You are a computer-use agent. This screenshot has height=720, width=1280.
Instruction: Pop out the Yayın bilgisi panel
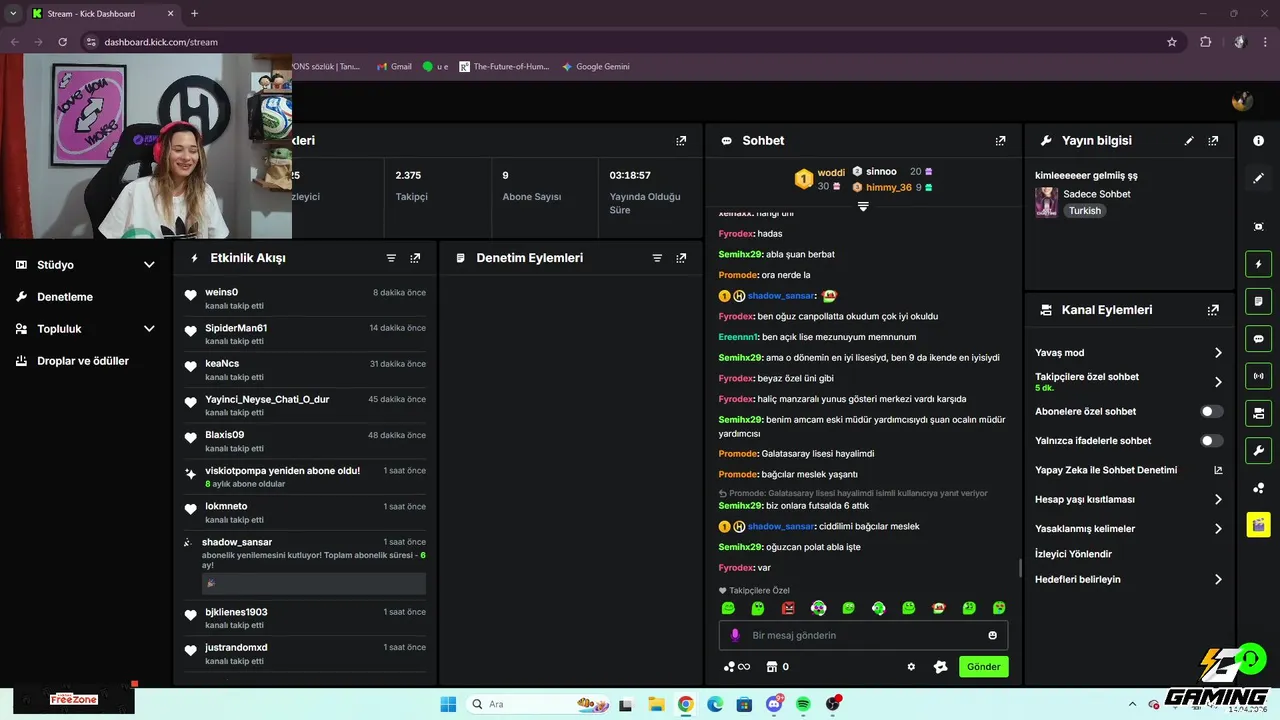point(1213,141)
